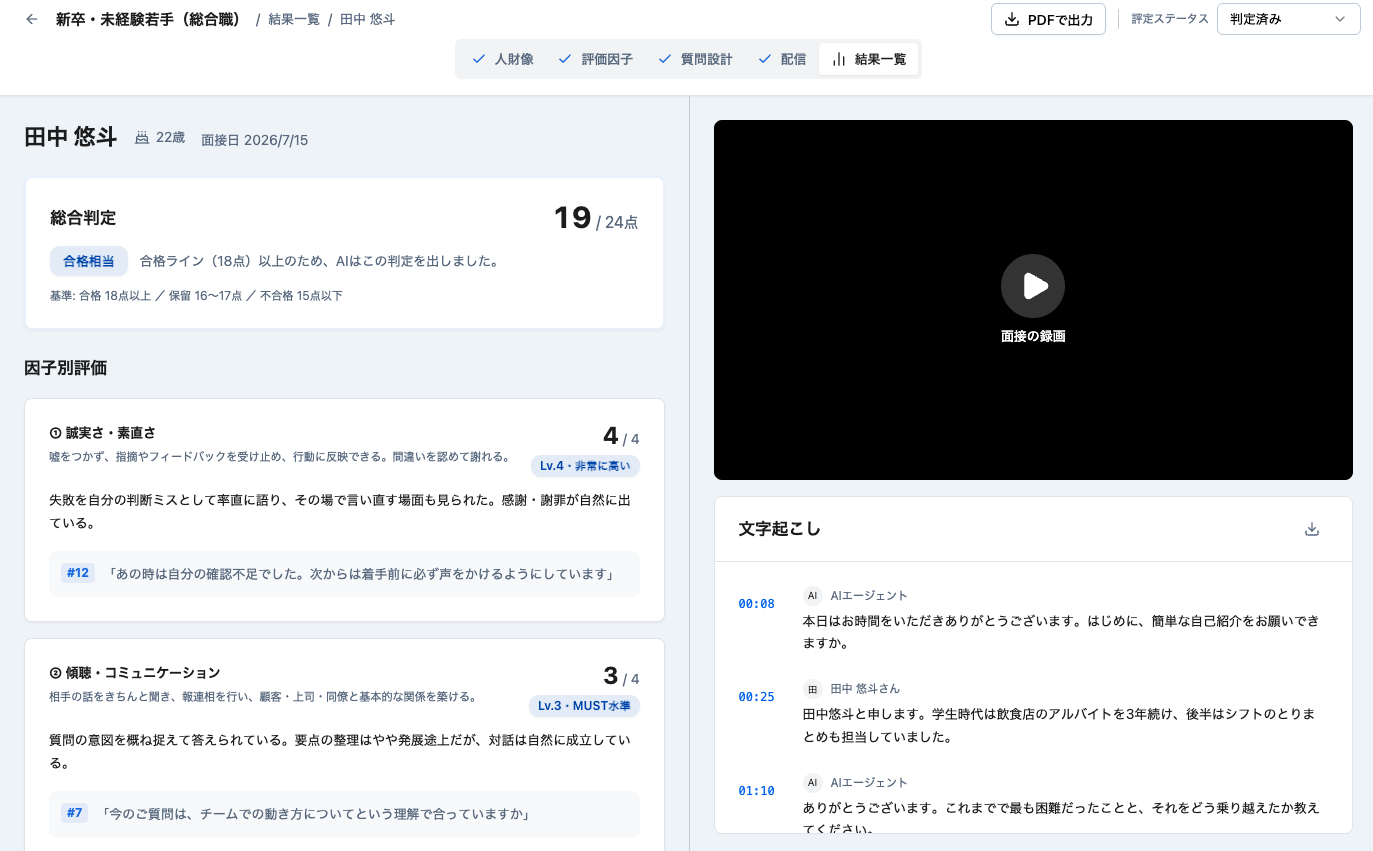Click the AI avatar at 00:08
This screenshot has width=1373, height=851.
(x=812, y=596)
